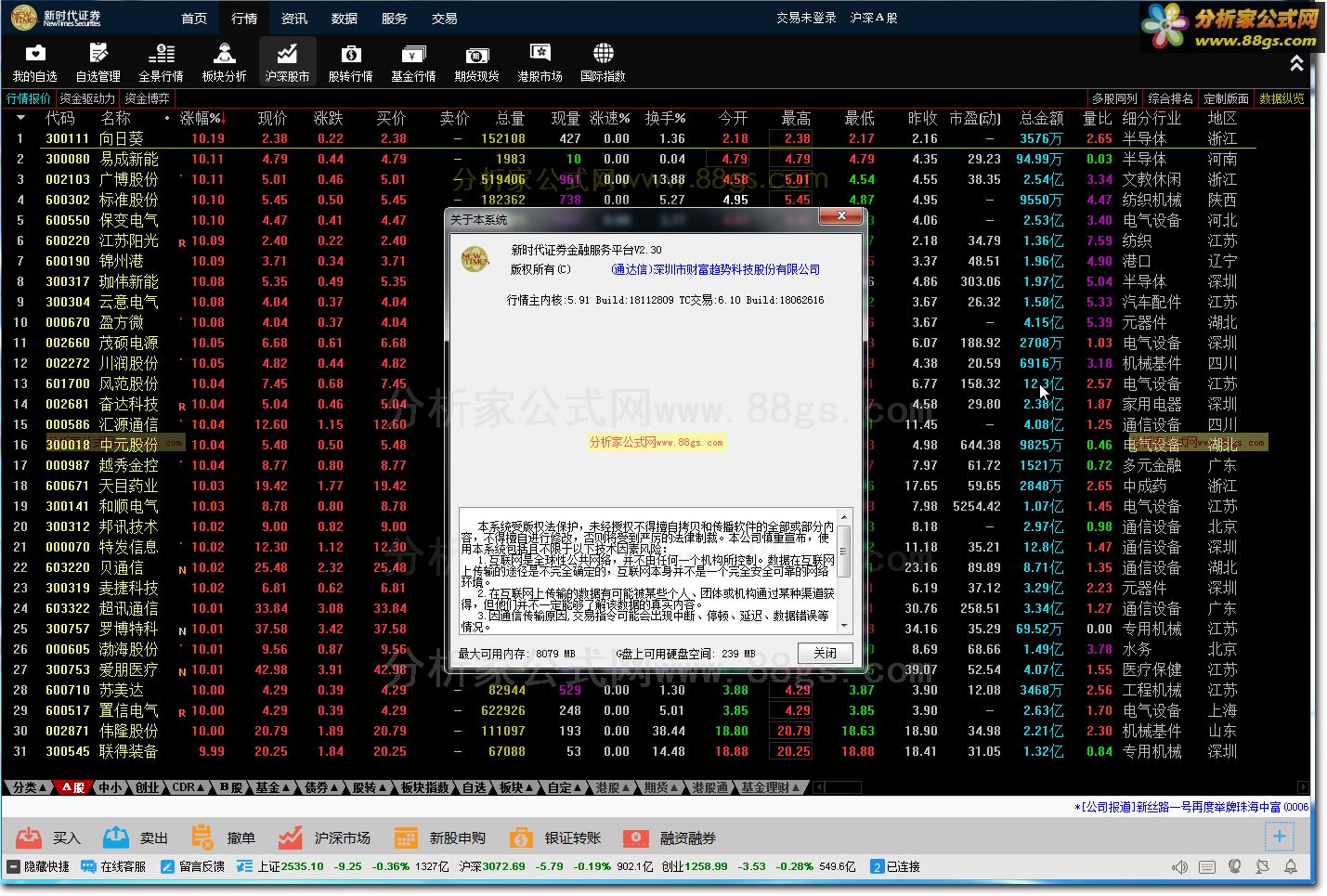This screenshot has height=896, width=1327.
Task: Open 港股市场 toolbar icon
Action: pos(540,62)
